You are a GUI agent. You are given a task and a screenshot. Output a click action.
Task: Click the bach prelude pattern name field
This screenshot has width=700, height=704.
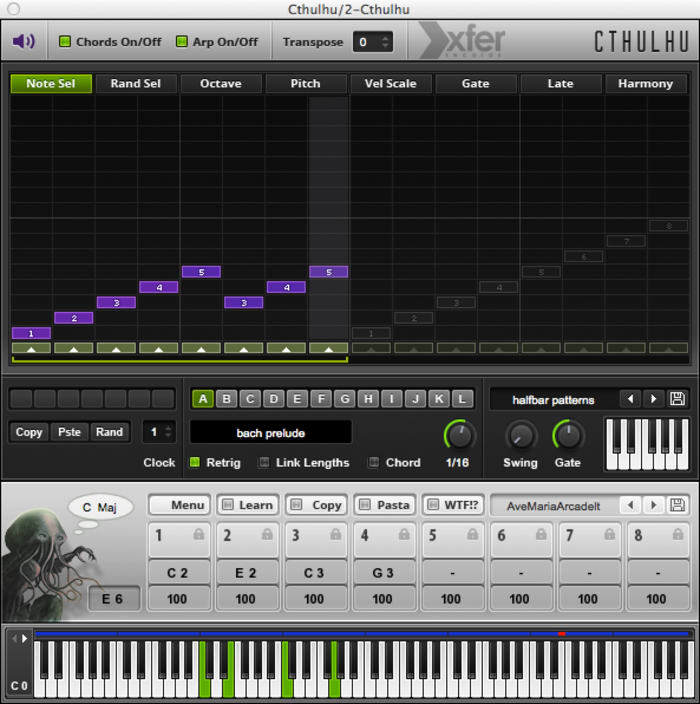pos(270,433)
